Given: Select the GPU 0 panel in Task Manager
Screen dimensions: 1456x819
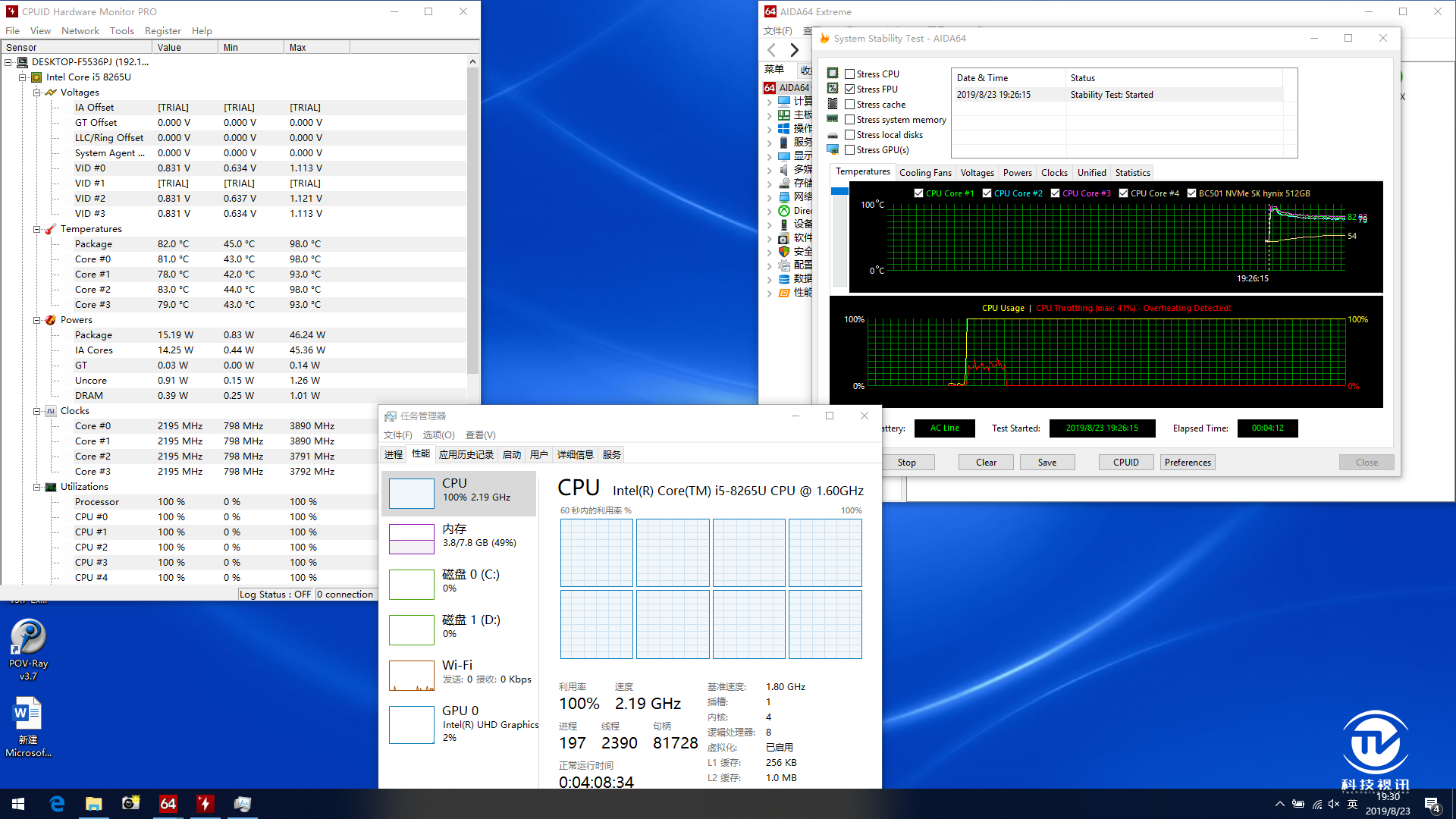Looking at the screenshot, I should 460,724.
